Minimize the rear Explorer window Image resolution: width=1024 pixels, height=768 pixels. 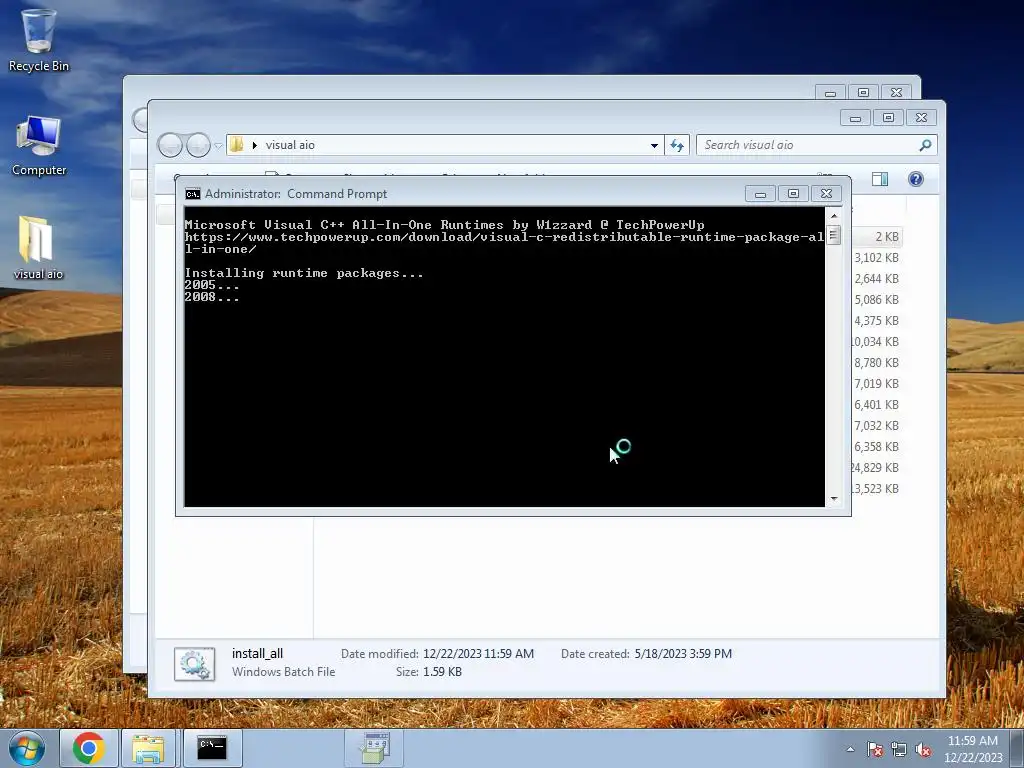click(x=831, y=93)
